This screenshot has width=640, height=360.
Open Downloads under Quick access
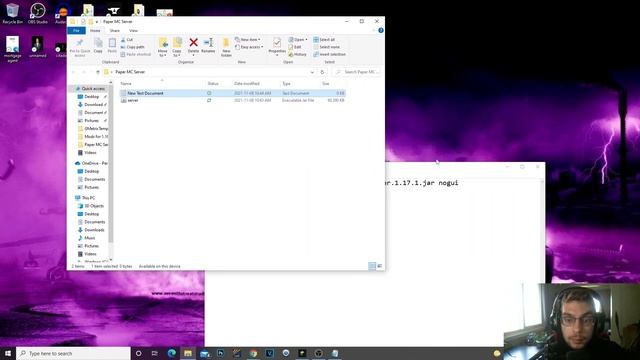click(93, 104)
